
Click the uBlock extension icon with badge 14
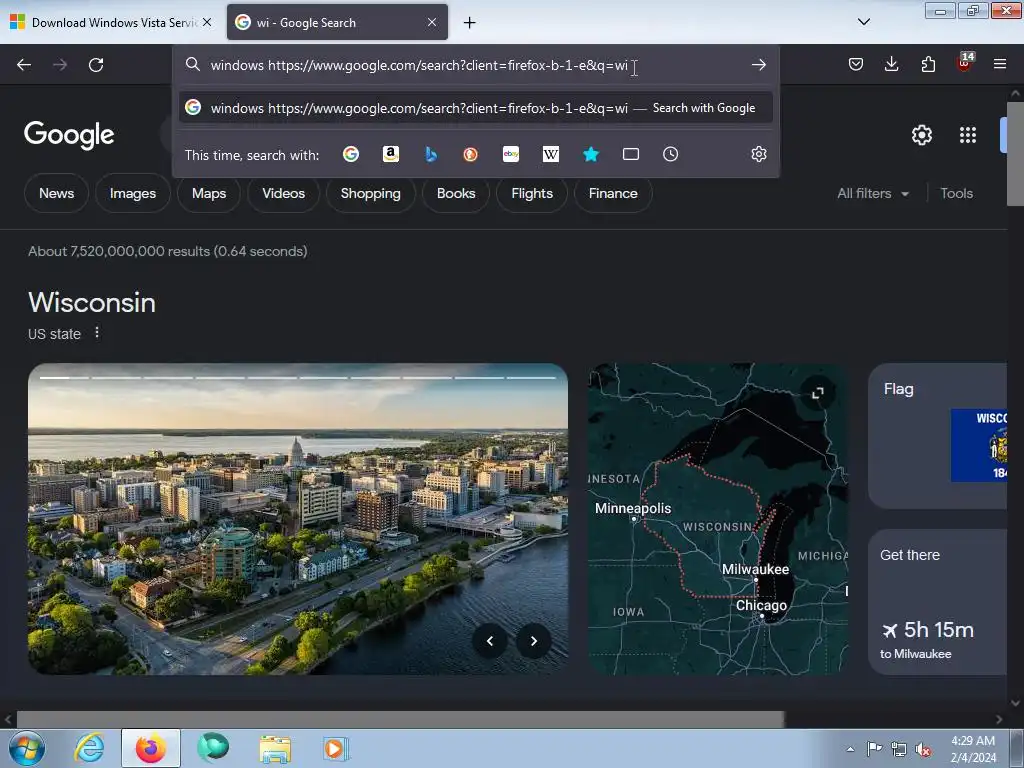click(x=964, y=63)
